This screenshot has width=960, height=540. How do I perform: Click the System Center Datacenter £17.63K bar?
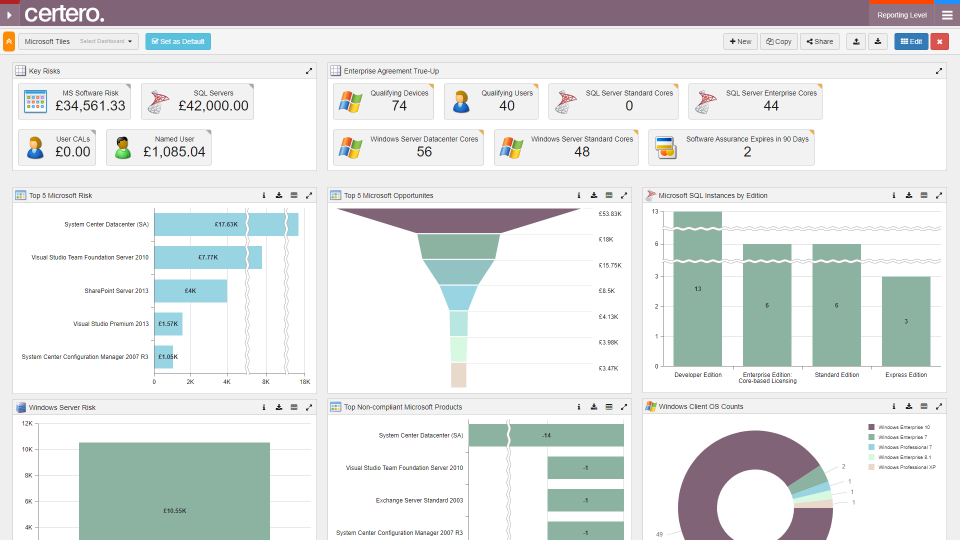[x=227, y=225]
